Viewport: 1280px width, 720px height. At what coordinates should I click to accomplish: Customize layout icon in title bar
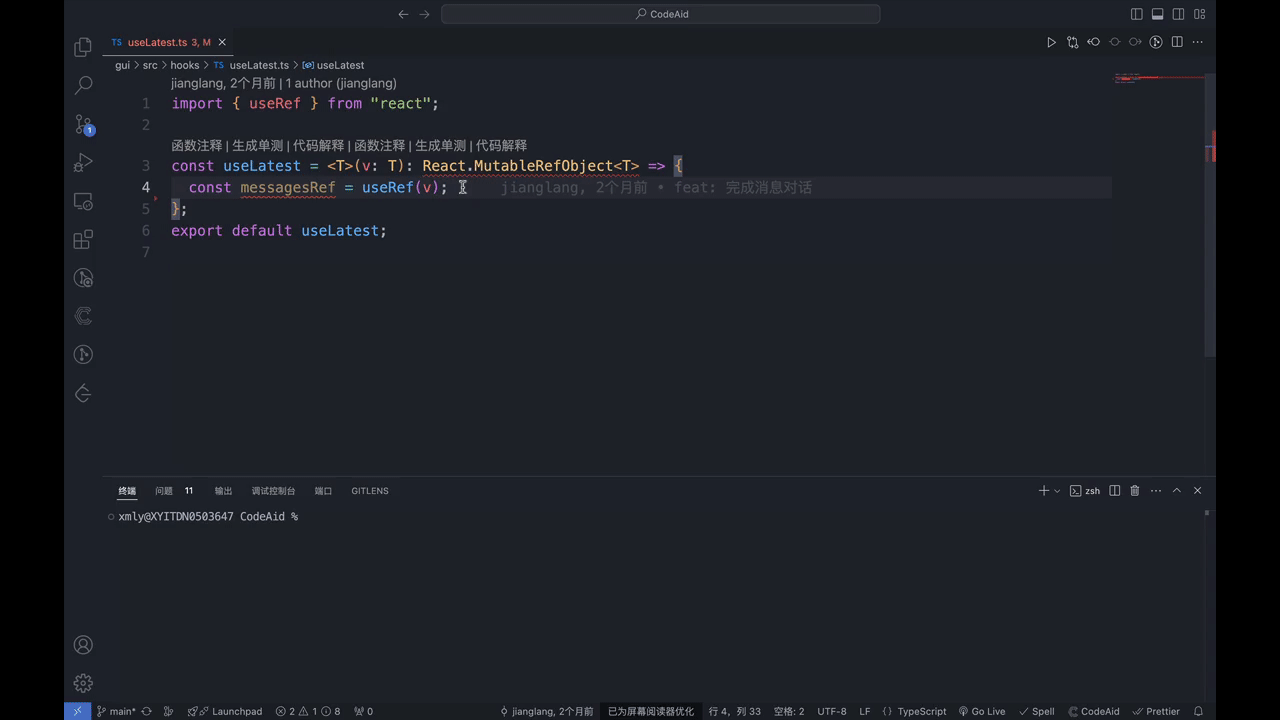tap(1199, 14)
